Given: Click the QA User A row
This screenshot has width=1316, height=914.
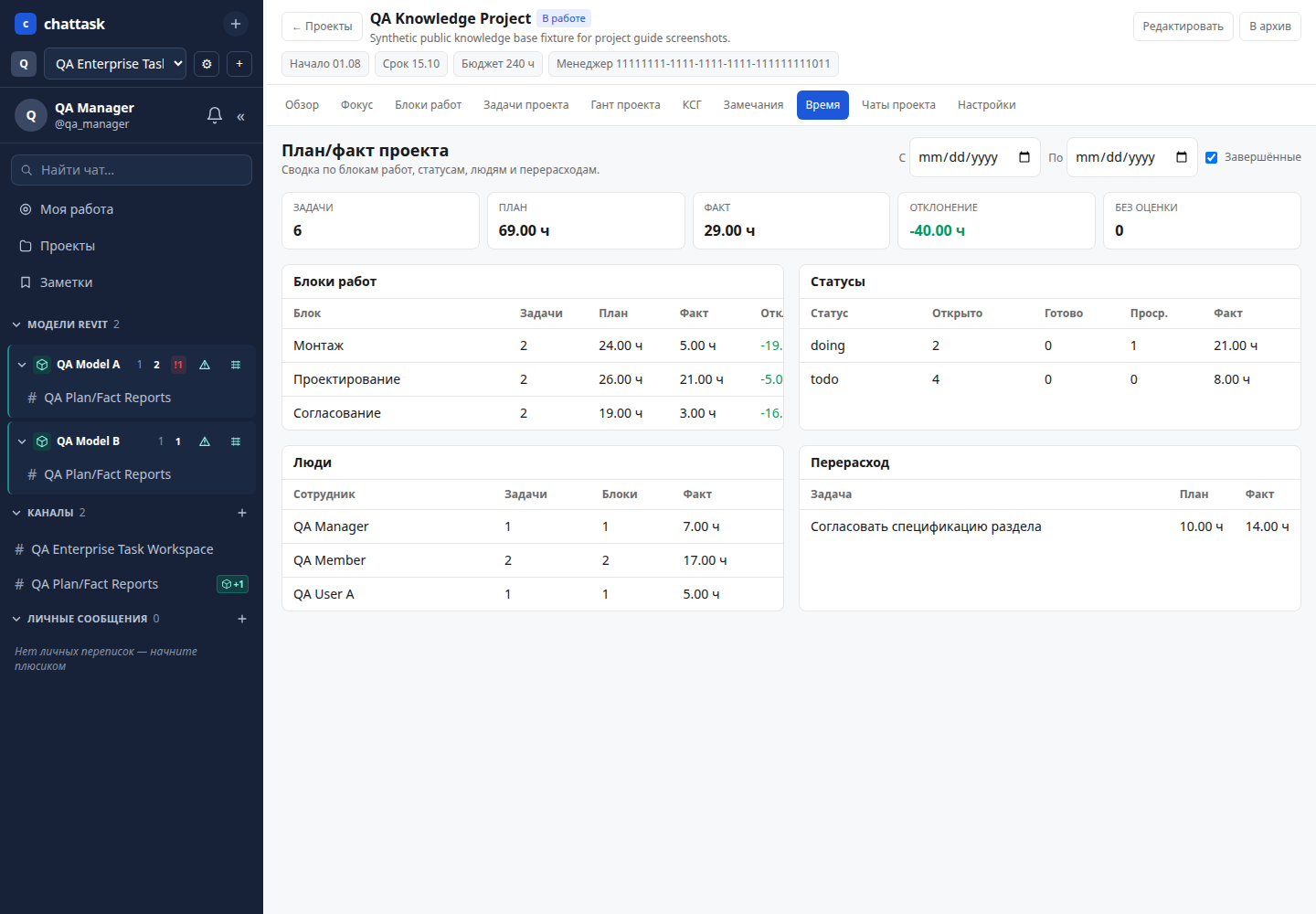Looking at the screenshot, I should [533, 594].
